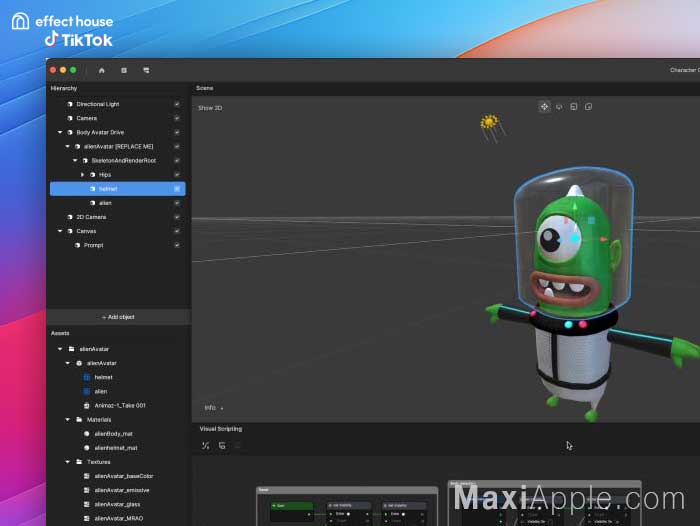Image resolution: width=700 pixels, height=526 pixels.
Task: Select the move gizmo tool in Scene
Action: [544, 107]
